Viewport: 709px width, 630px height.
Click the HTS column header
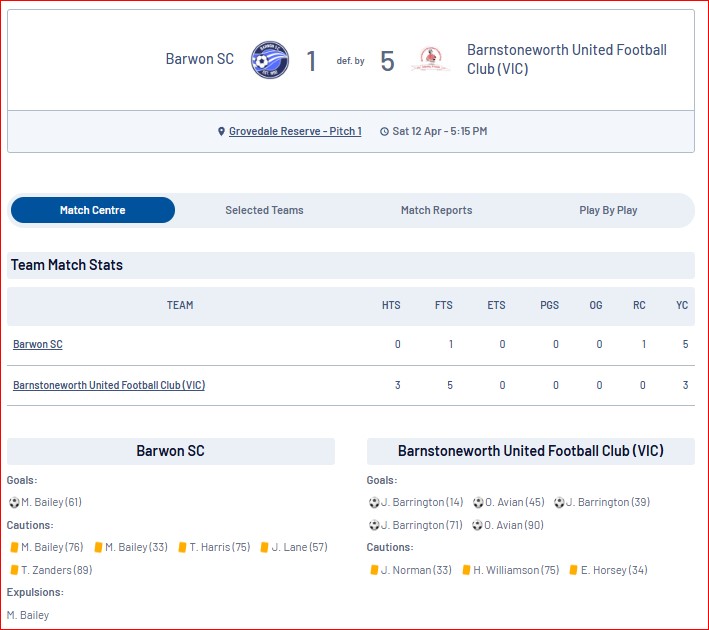click(x=391, y=305)
